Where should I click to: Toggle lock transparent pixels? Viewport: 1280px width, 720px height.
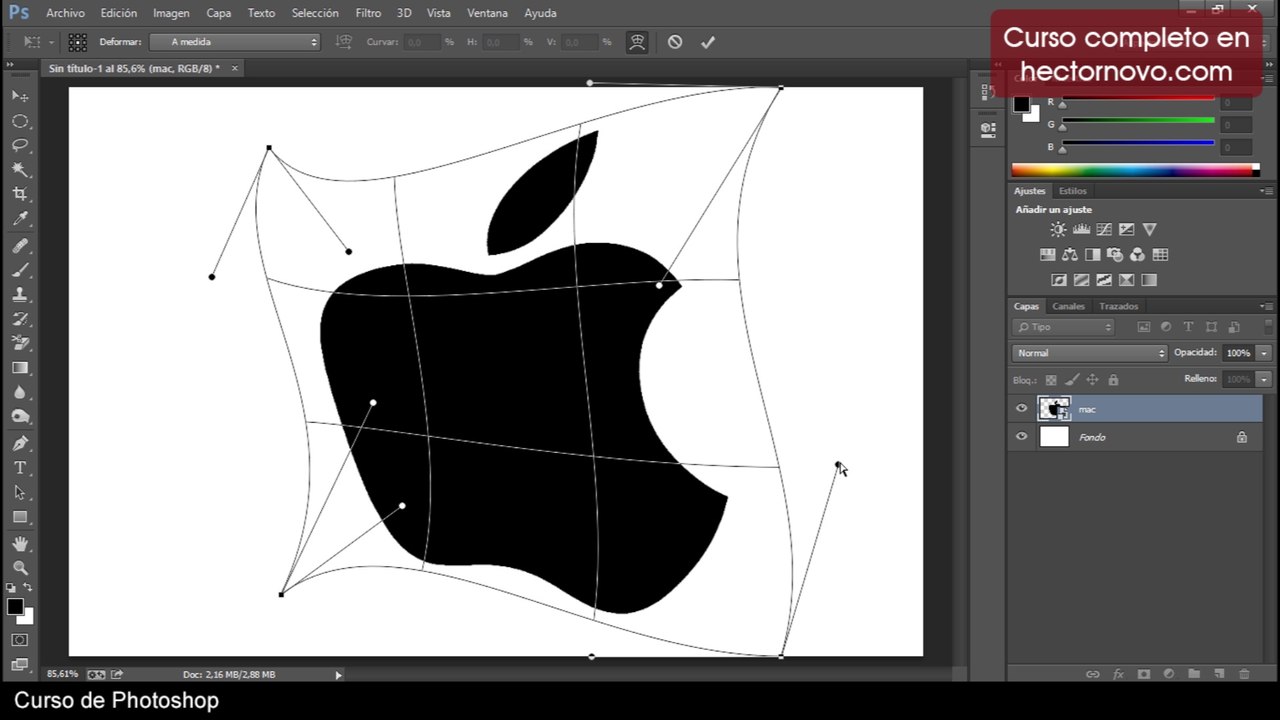1051,380
